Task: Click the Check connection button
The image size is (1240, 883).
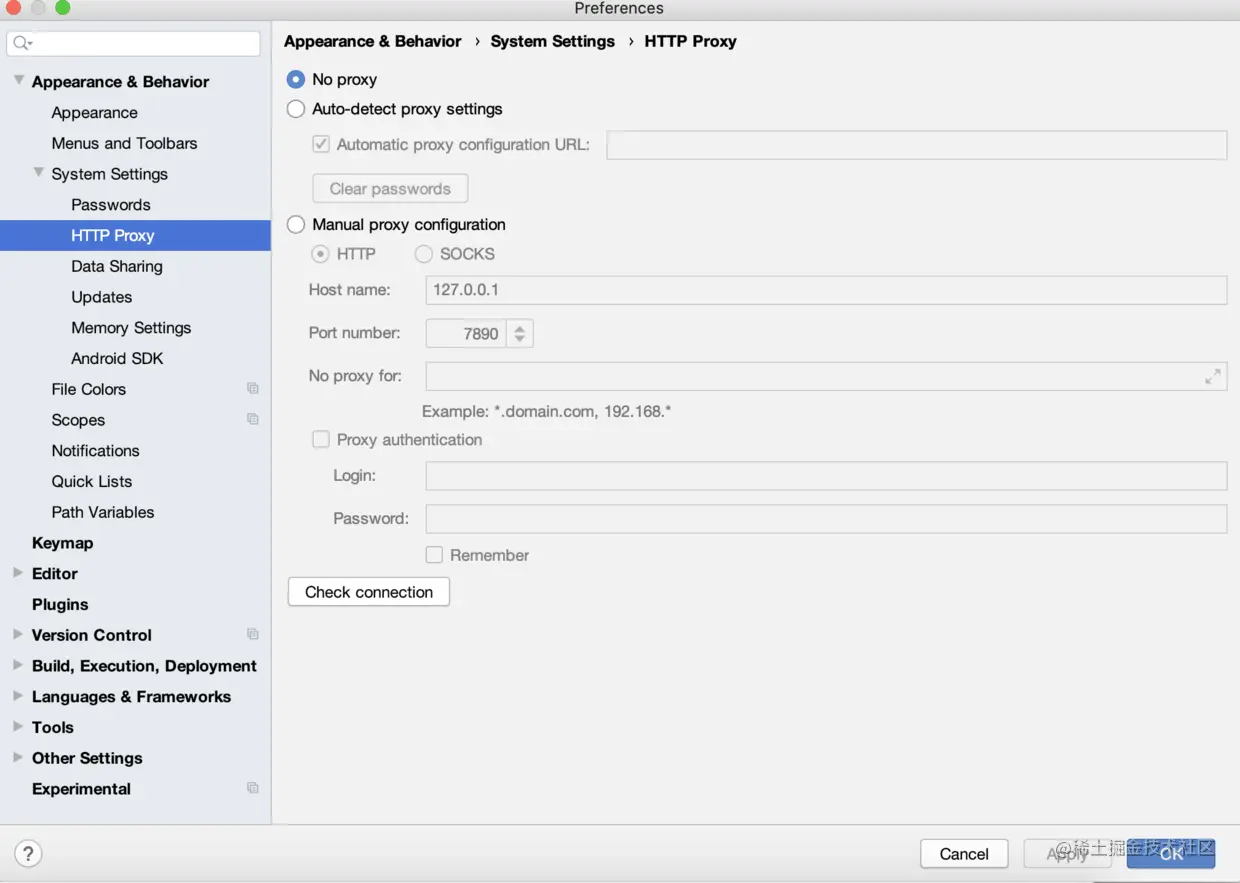Action: [369, 592]
